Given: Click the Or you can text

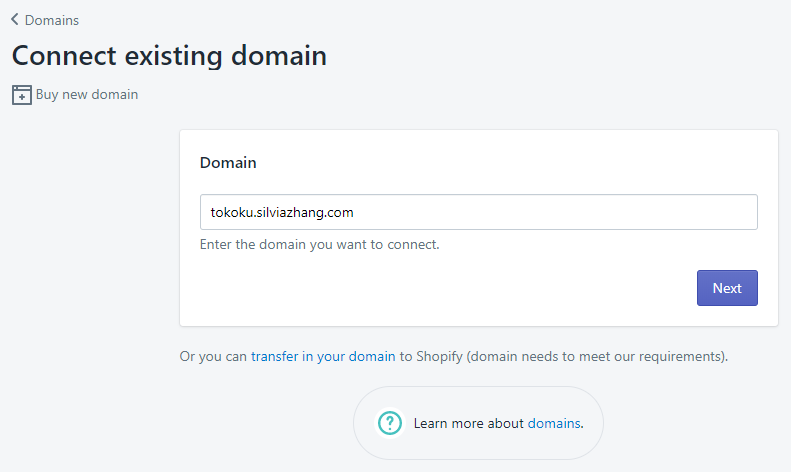Looking at the screenshot, I should (x=213, y=357).
